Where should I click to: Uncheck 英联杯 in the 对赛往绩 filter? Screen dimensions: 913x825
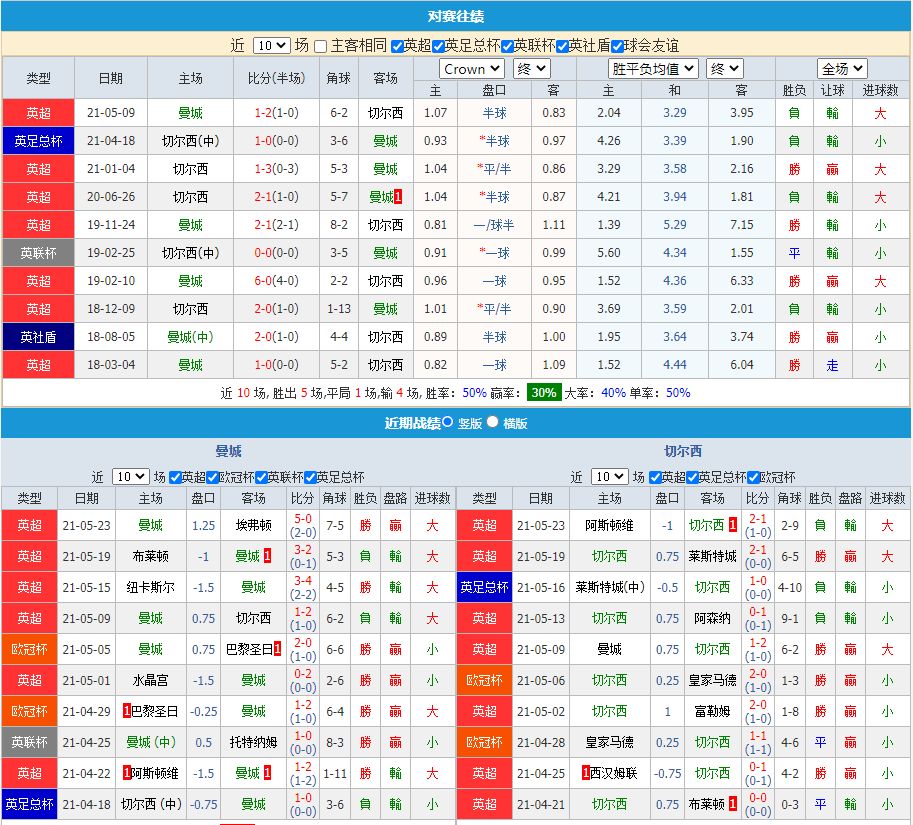(507, 47)
